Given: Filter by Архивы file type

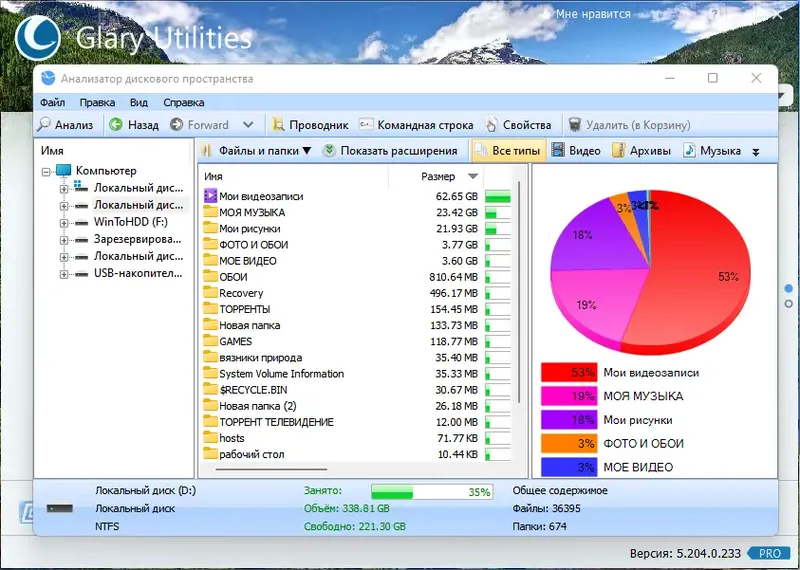Looking at the screenshot, I should (x=641, y=151).
